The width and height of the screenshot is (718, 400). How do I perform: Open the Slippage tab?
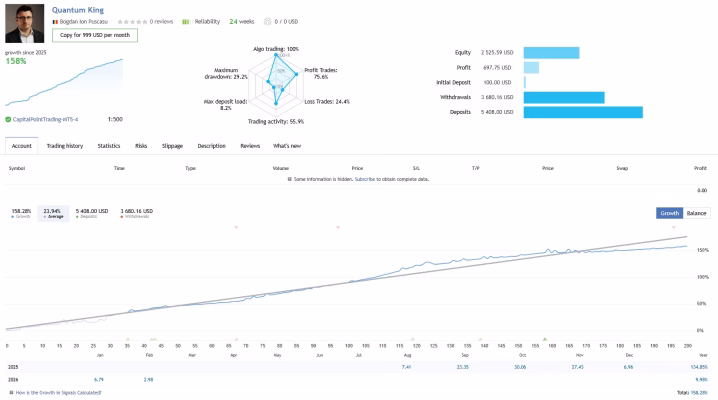point(173,146)
